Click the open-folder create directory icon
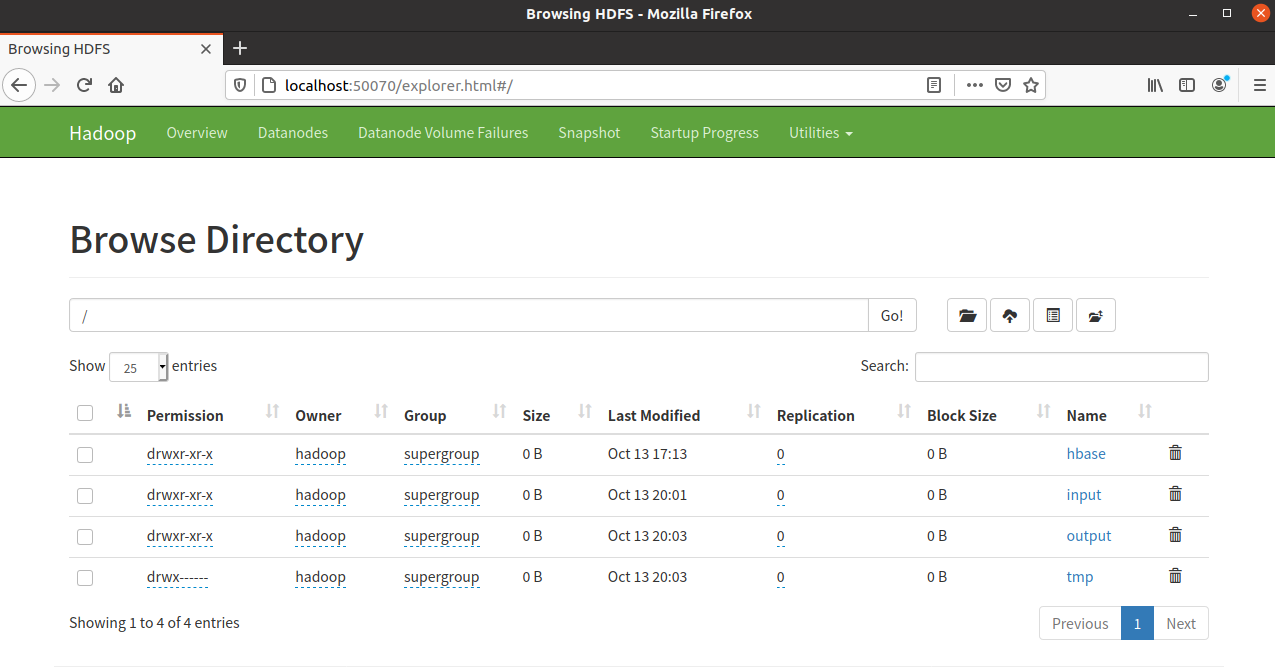This screenshot has height=672, width=1275. click(x=967, y=316)
